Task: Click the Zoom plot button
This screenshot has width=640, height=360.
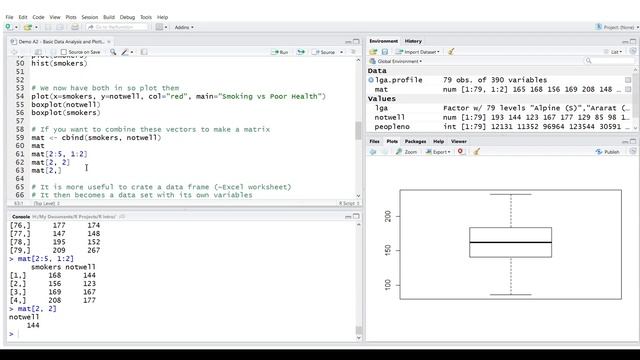Action: 407,152
